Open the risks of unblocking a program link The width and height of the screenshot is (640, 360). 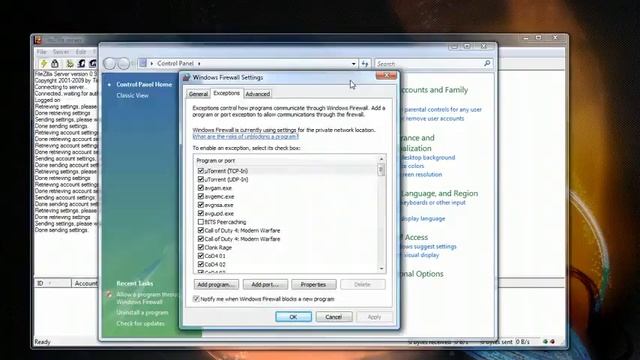click(246, 136)
